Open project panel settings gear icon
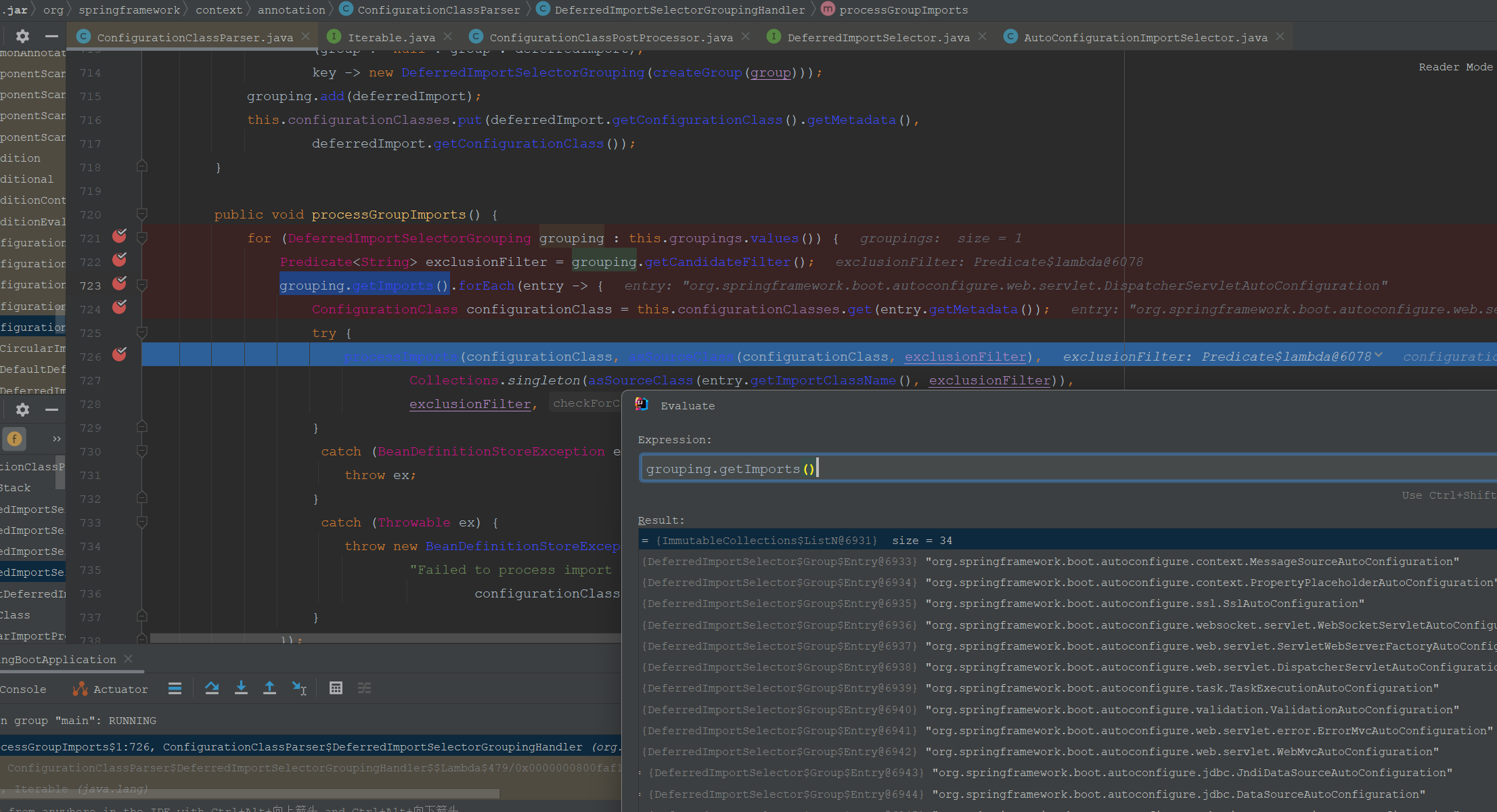This screenshot has height=812, width=1497. click(22, 36)
